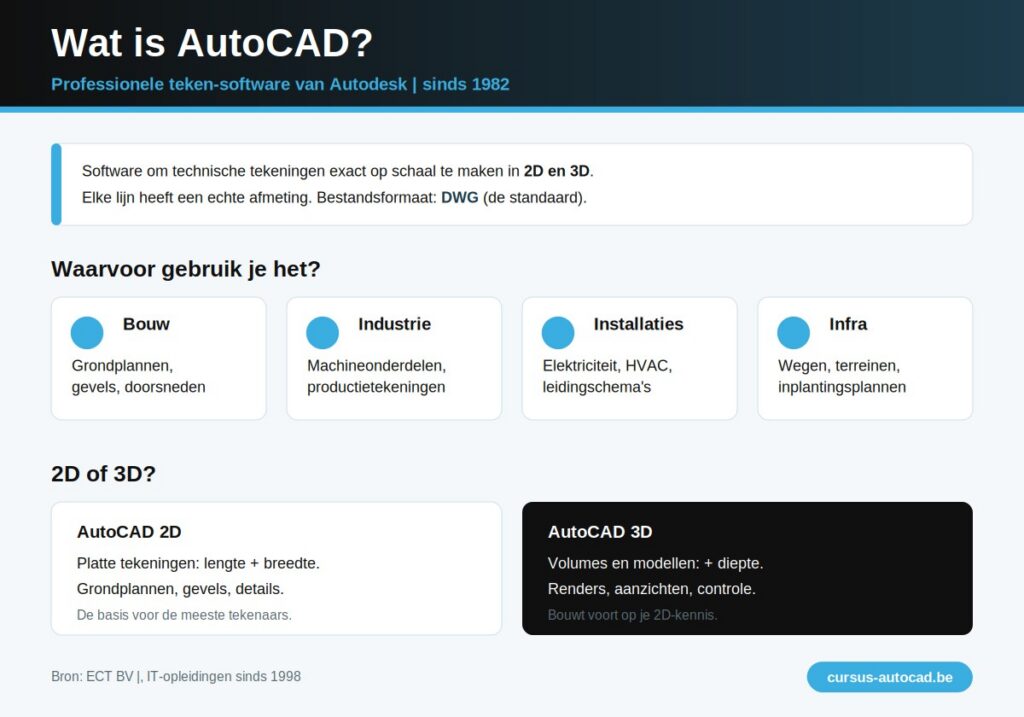Image resolution: width=1024 pixels, height=717 pixels.
Task: Click the bold 'DWG' format text
Action: 460,197
